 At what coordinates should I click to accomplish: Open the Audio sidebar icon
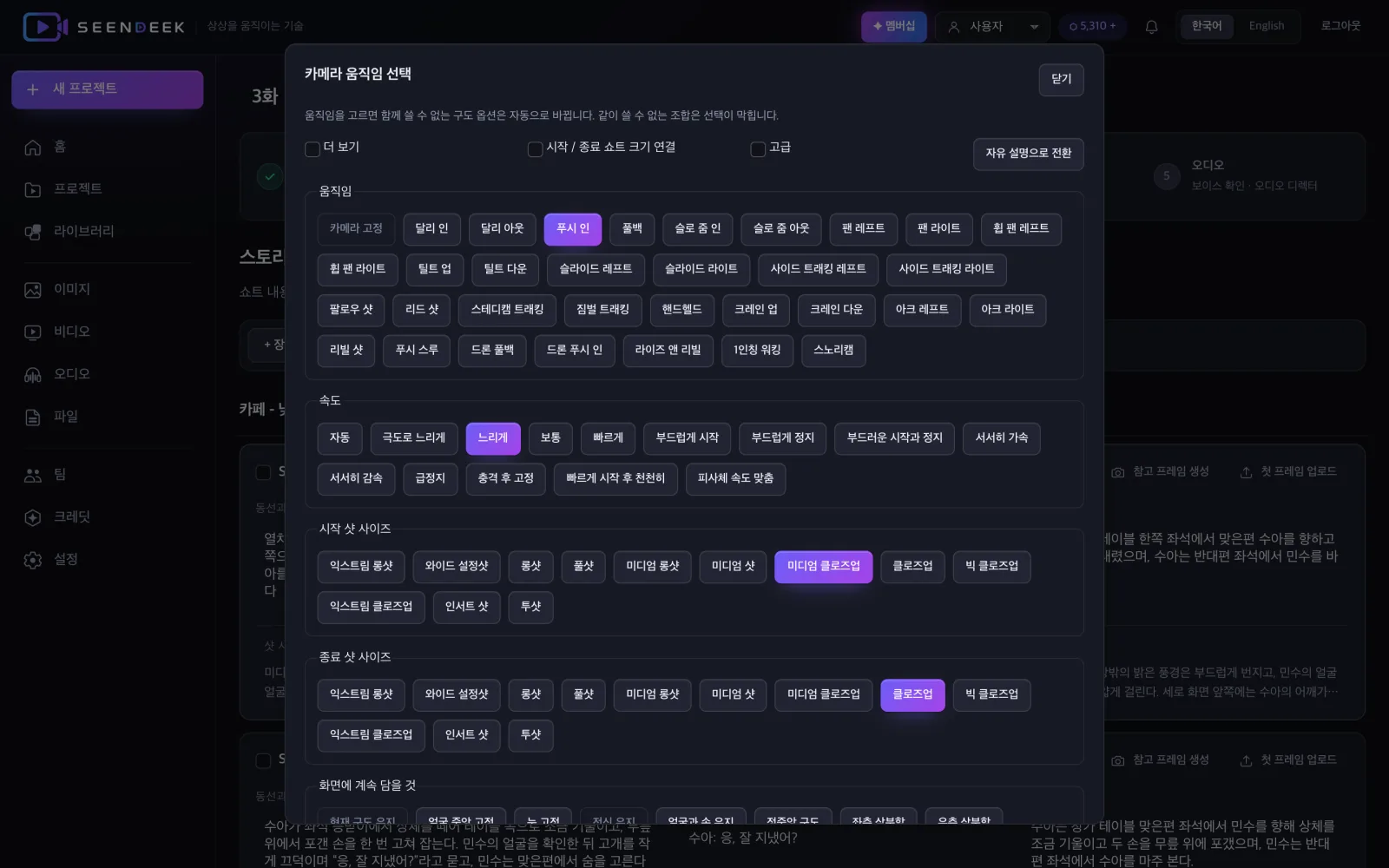coord(33,375)
